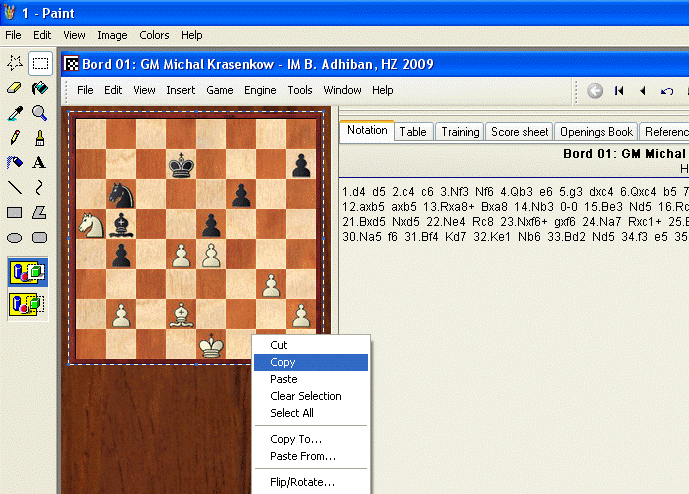This screenshot has width=689, height=494.
Task: Switch to the Score sheet tab
Action: pyautogui.click(x=519, y=132)
